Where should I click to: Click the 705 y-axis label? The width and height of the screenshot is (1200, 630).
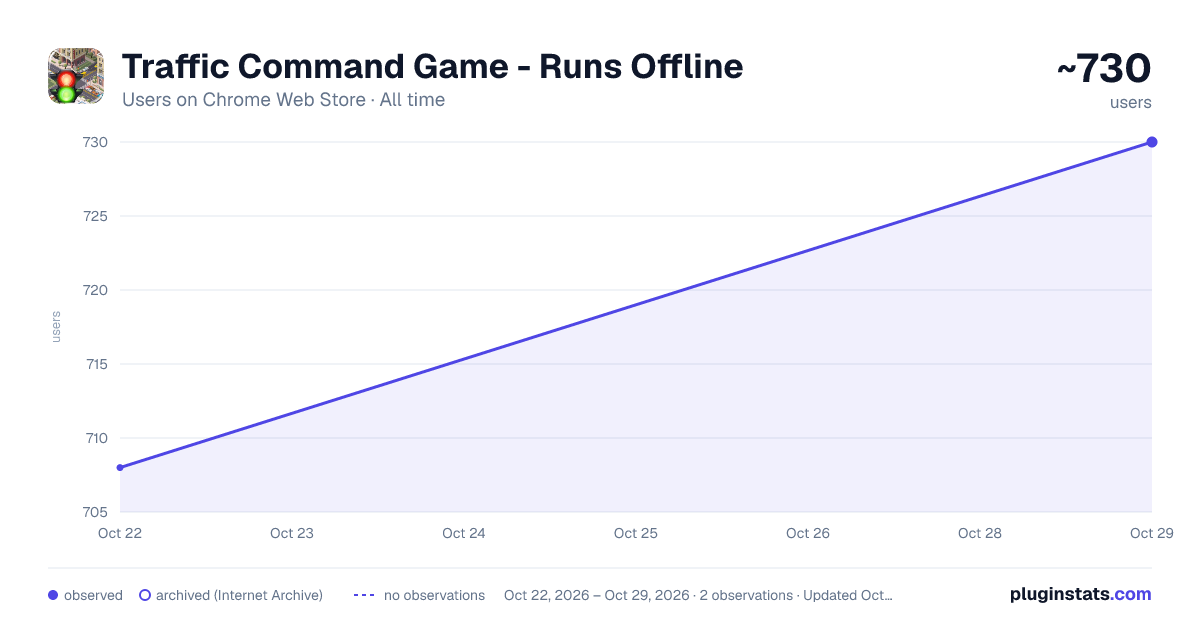[x=96, y=512]
